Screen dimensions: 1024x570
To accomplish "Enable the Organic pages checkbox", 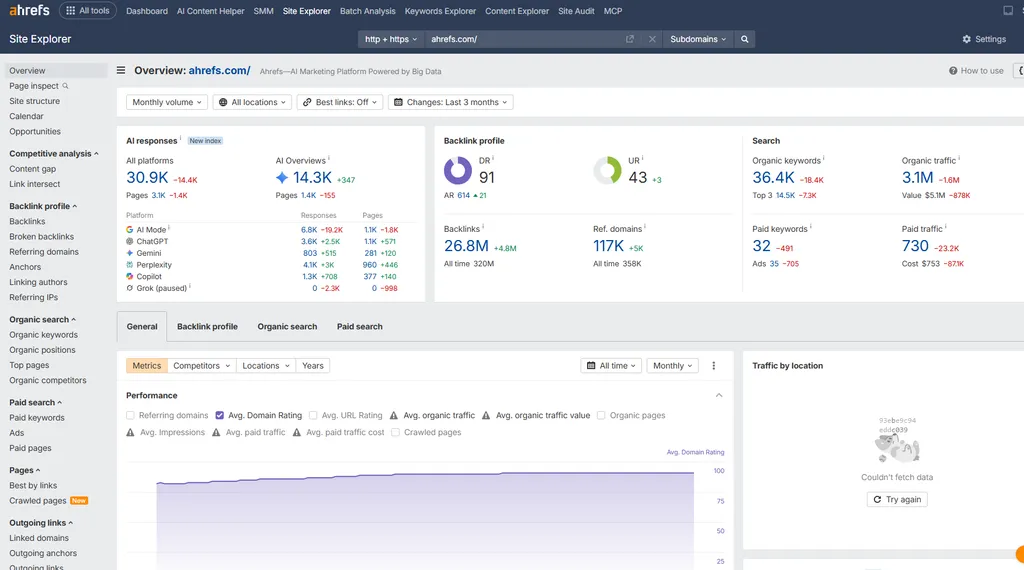I will point(601,415).
